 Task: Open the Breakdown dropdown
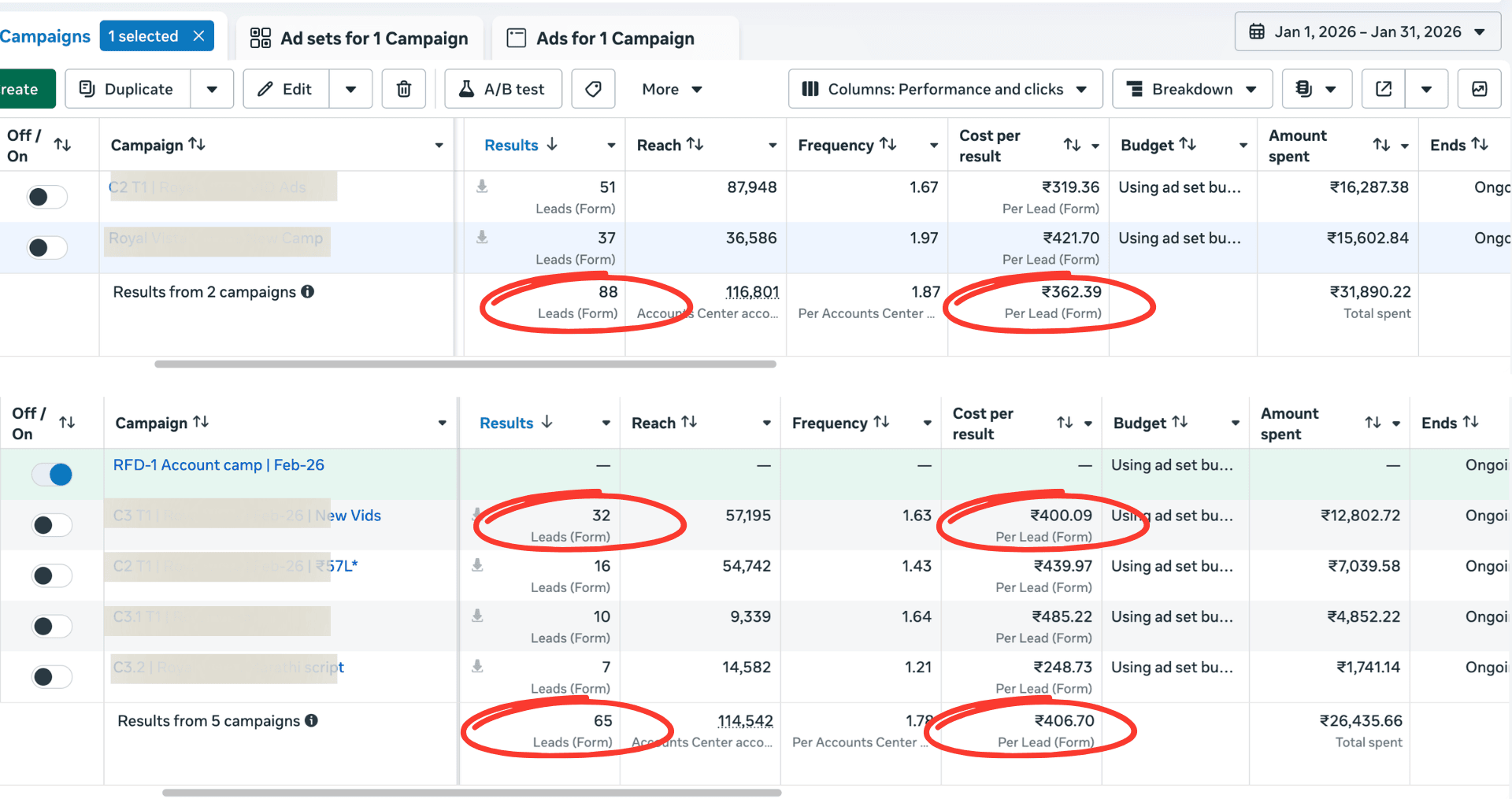[x=1191, y=89]
